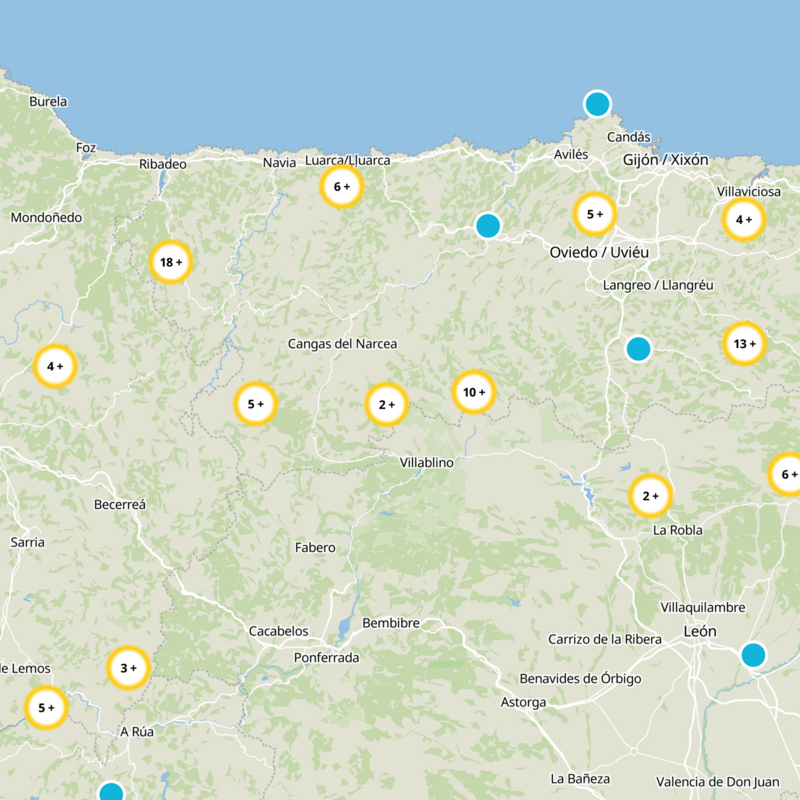This screenshot has height=800, width=800.
Task: Open the 13+ cluster marker
Action: pos(745,344)
